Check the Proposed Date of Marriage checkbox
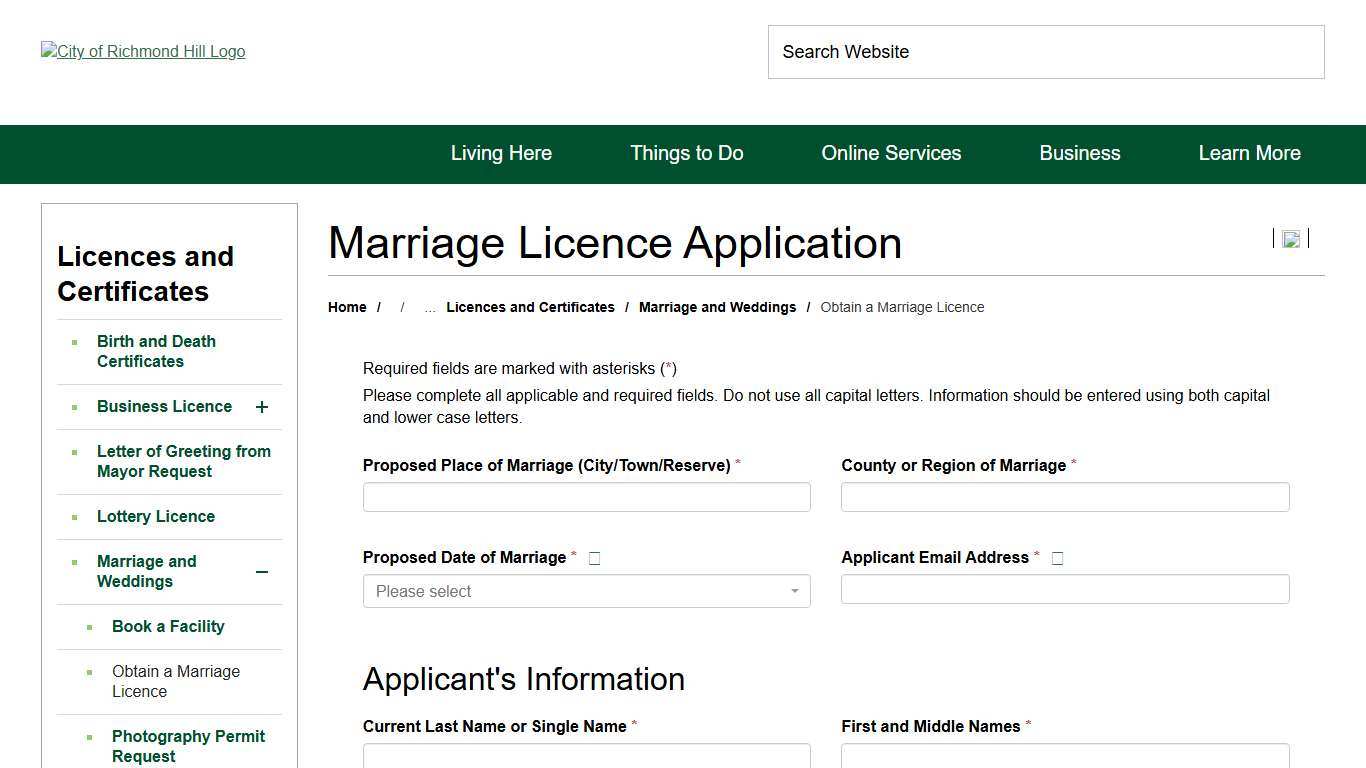Image resolution: width=1366 pixels, height=768 pixels. coord(595,557)
